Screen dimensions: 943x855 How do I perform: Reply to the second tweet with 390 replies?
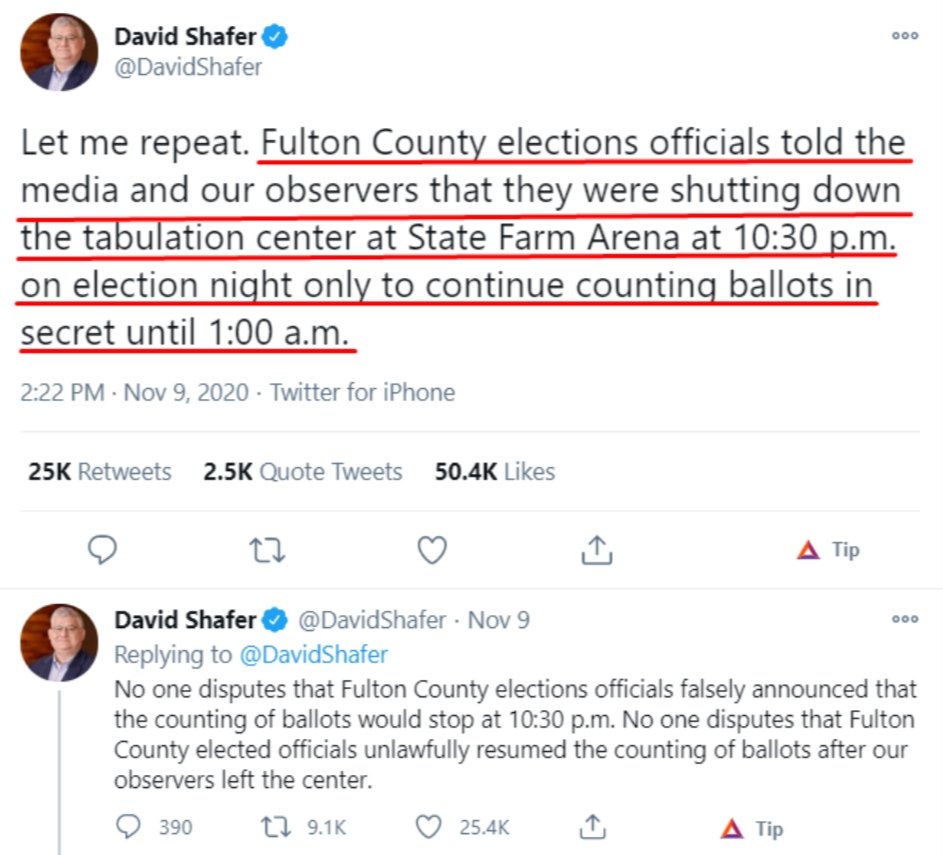click(130, 827)
